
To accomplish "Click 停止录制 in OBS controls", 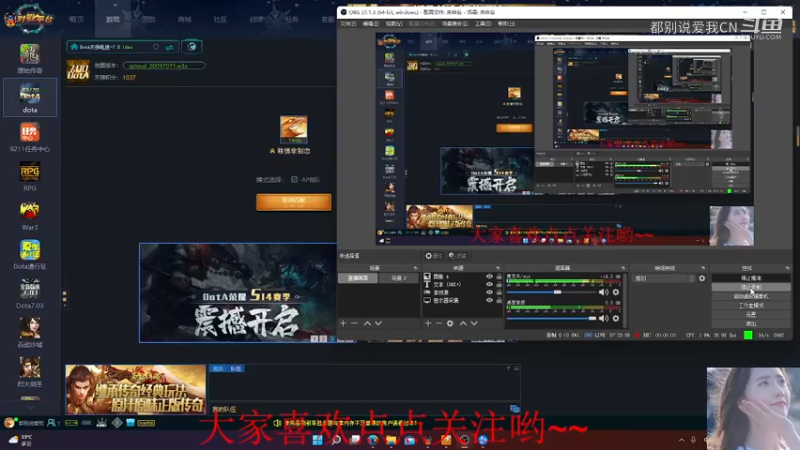I will click(751, 287).
